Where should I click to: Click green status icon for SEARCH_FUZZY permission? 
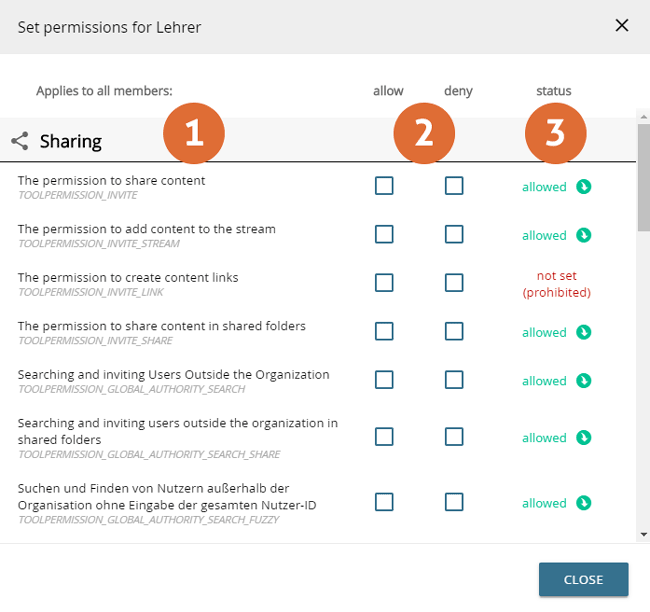click(x=584, y=502)
